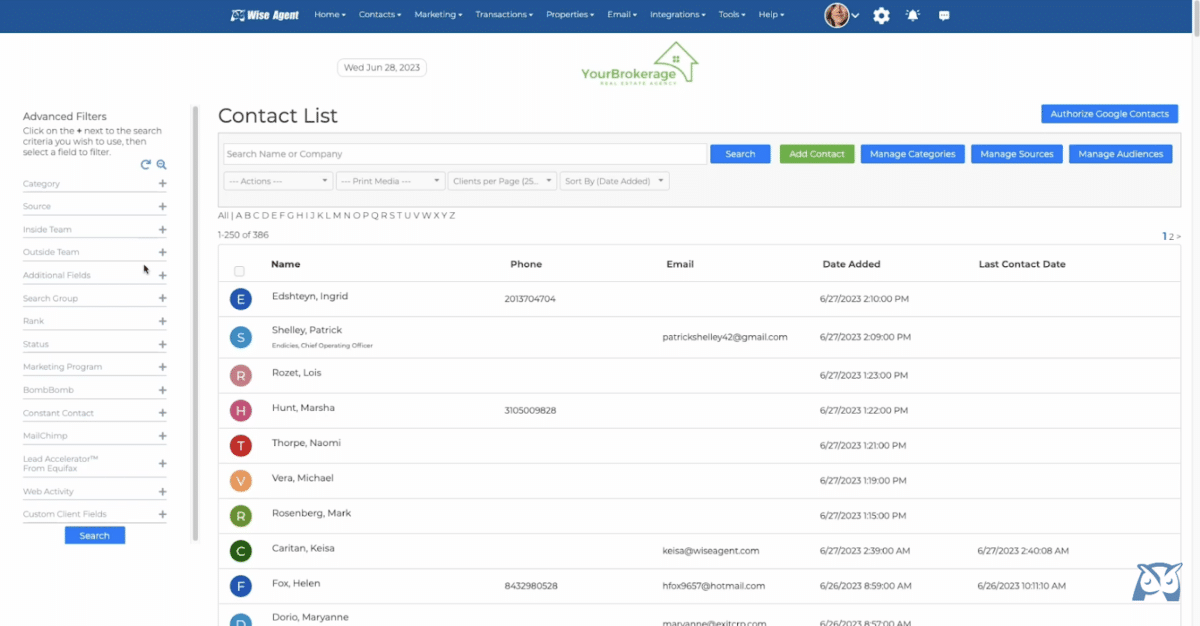Open the notifications bell icon
The image size is (1200, 626).
(x=912, y=15)
